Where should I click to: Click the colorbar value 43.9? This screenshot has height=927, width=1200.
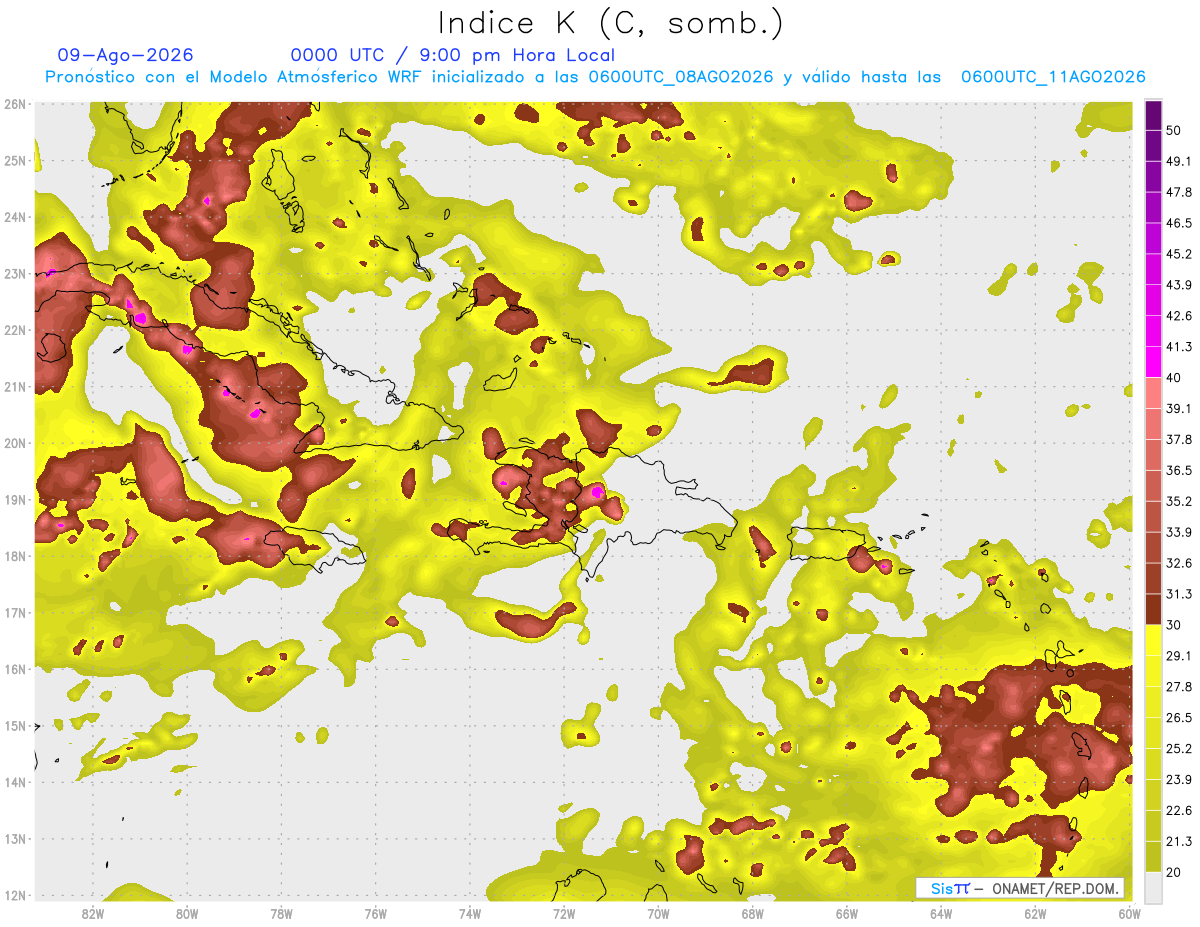(x=1179, y=285)
